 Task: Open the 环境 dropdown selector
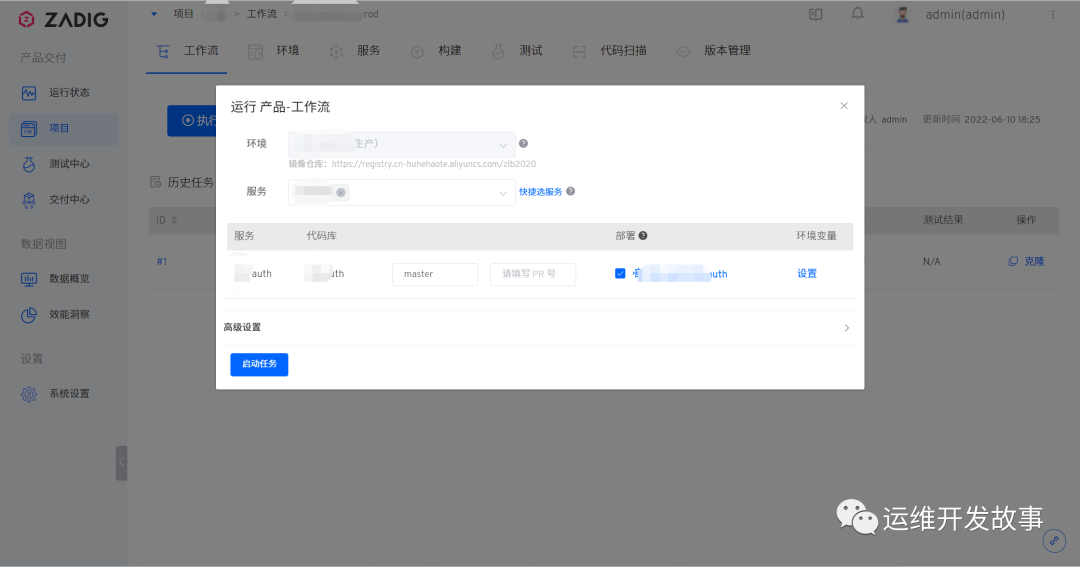tap(401, 144)
